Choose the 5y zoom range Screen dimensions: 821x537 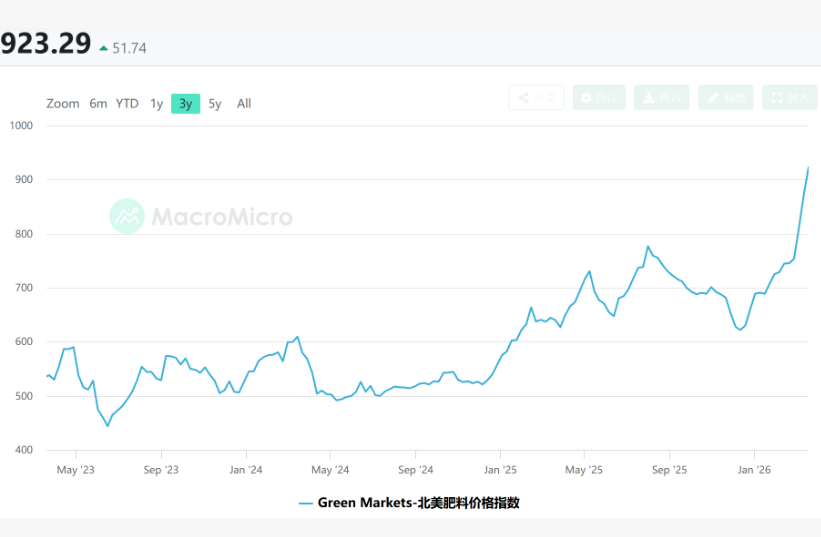[215, 104]
